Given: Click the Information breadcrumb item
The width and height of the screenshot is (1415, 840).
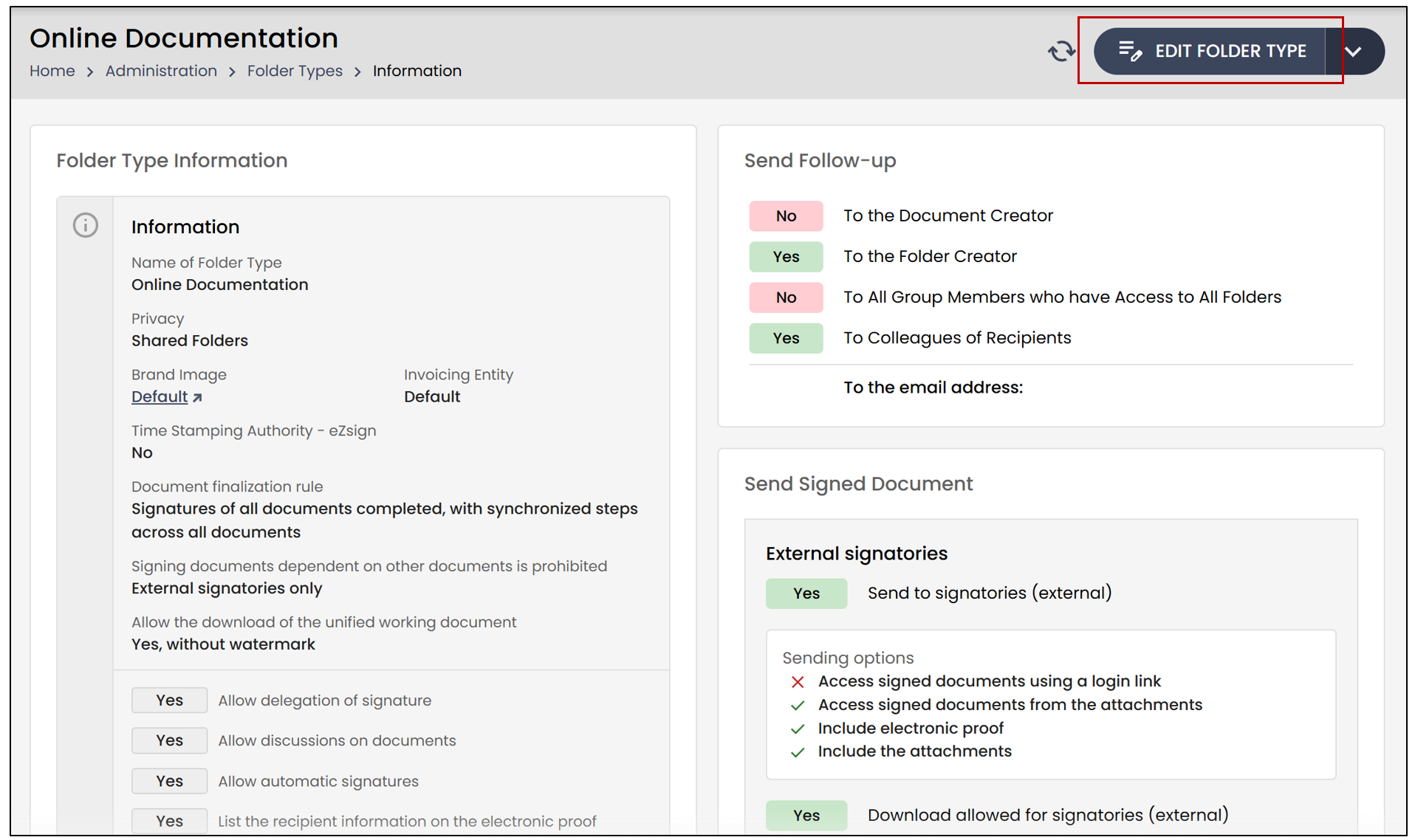Looking at the screenshot, I should [417, 71].
